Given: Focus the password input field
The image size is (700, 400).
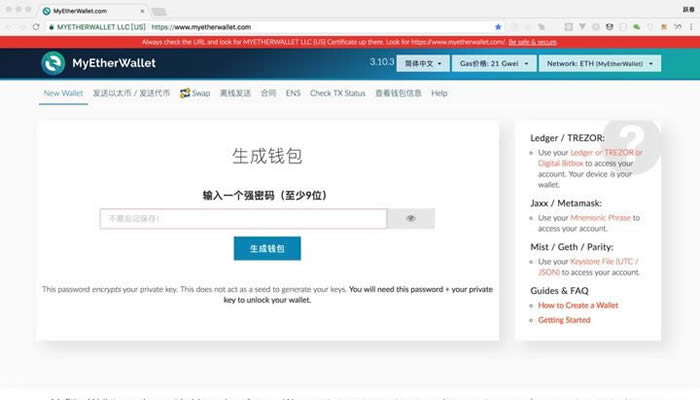Looking at the screenshot, I should (243, 218).
